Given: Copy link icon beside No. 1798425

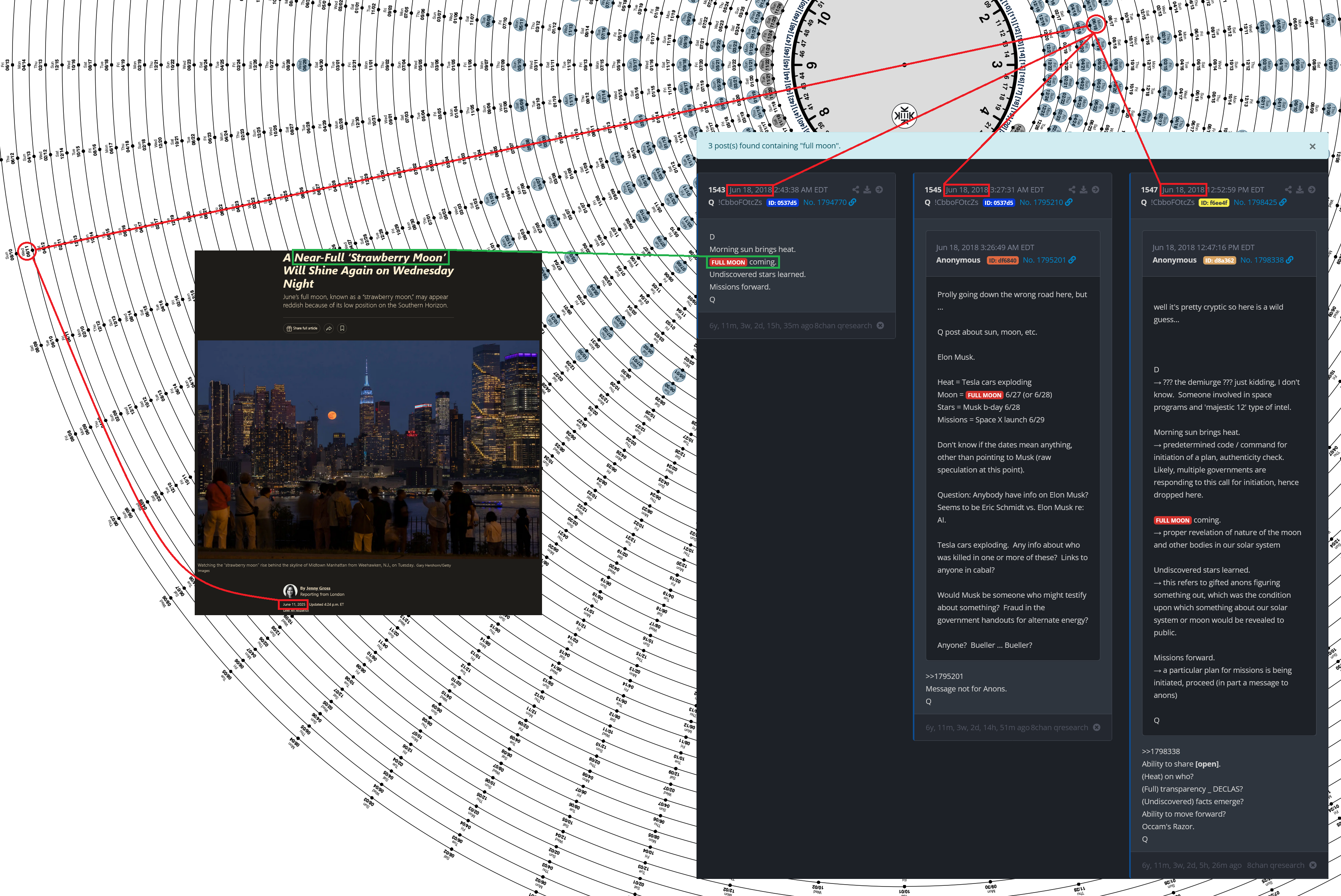Looking at the screenshot, I should (x=1283, y=202).
